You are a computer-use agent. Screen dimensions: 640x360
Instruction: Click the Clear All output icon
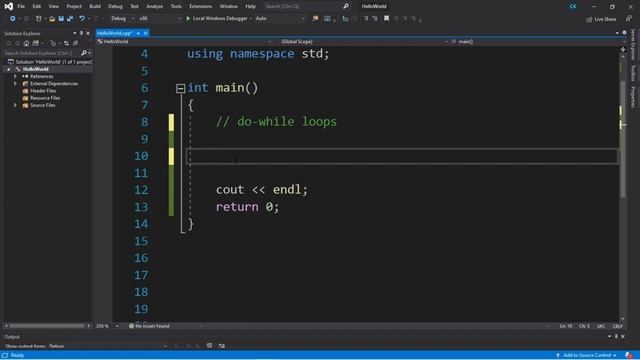click(209, 346)
